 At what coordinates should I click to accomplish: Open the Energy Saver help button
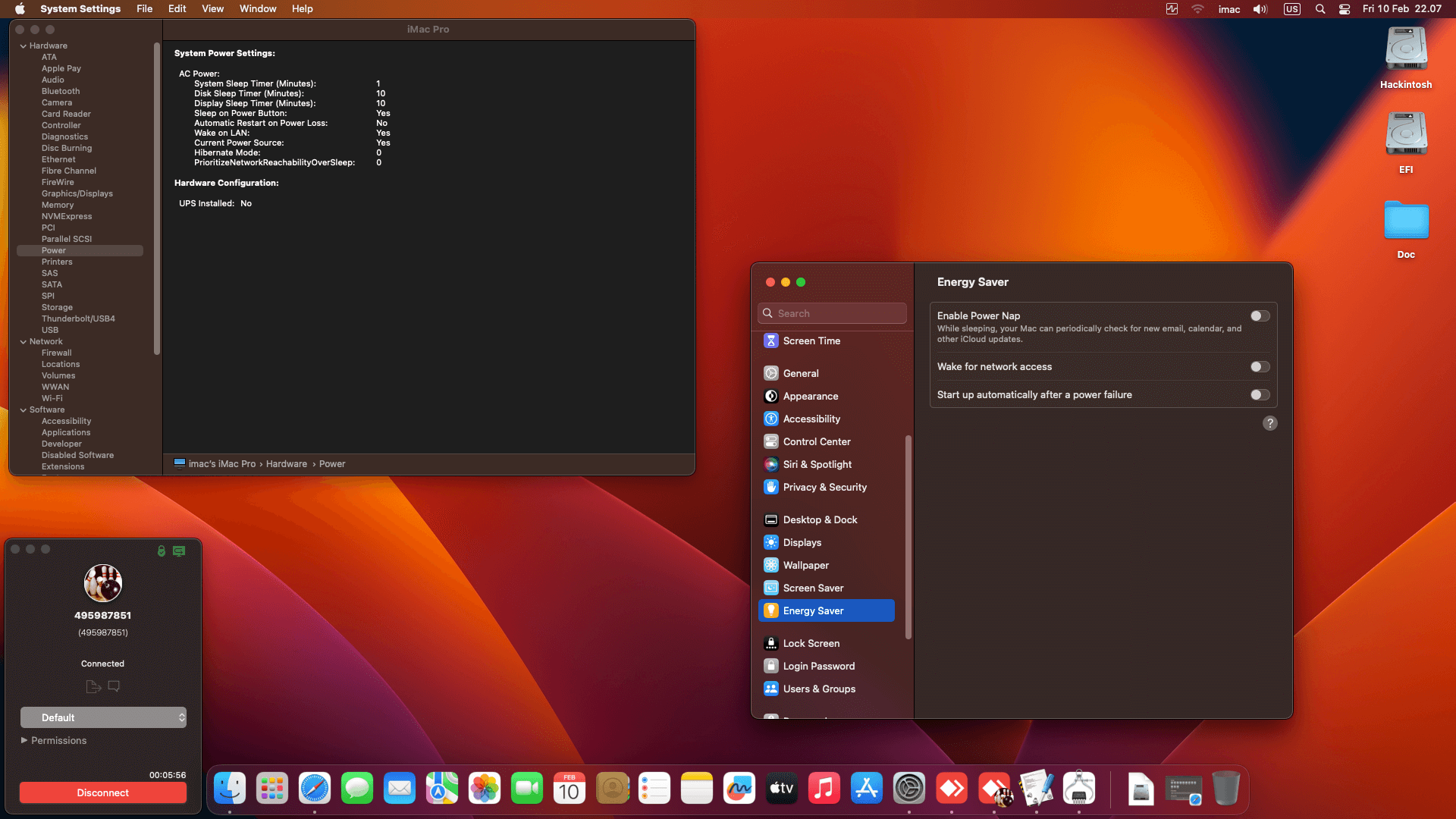[x=1269, y=423]
